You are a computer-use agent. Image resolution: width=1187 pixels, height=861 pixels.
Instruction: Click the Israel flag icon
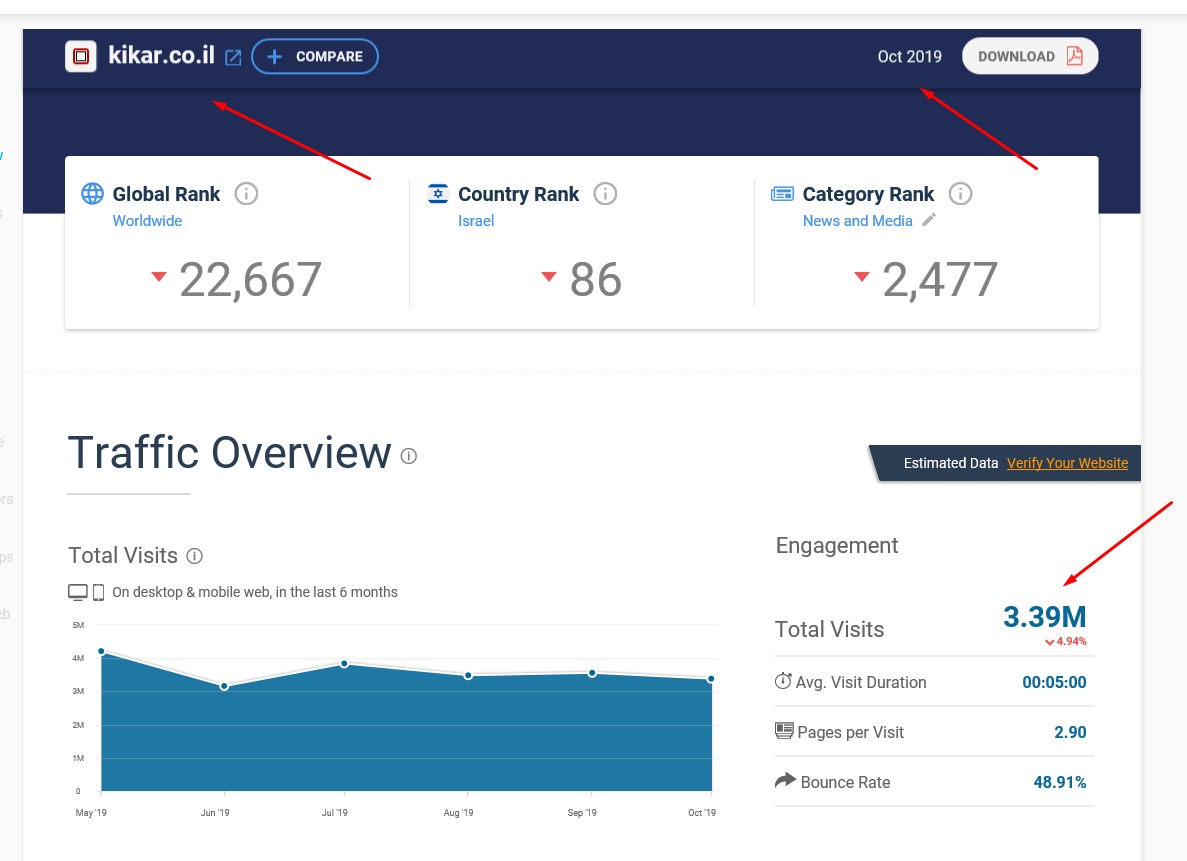coord(438,194)
